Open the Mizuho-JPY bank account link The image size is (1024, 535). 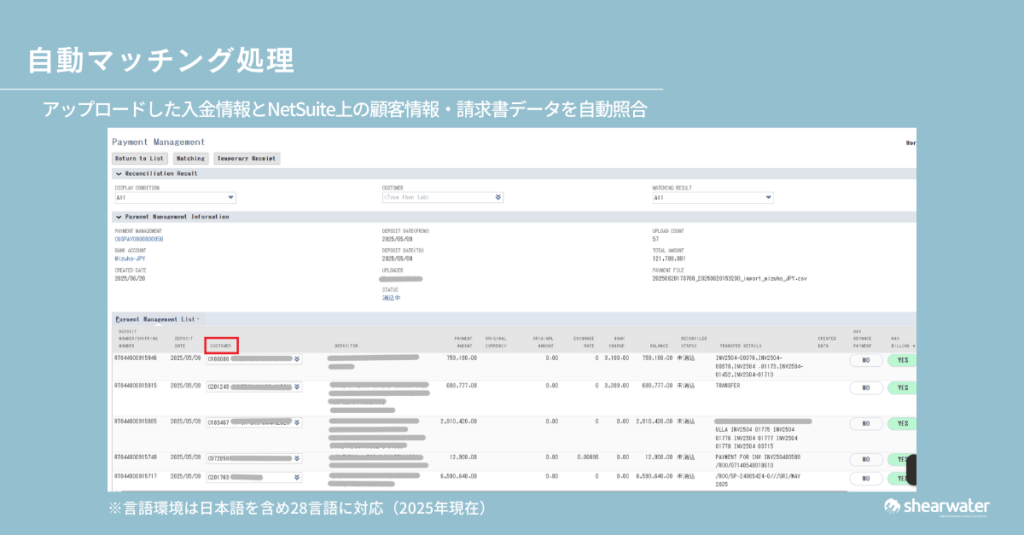tap(129, 259)
